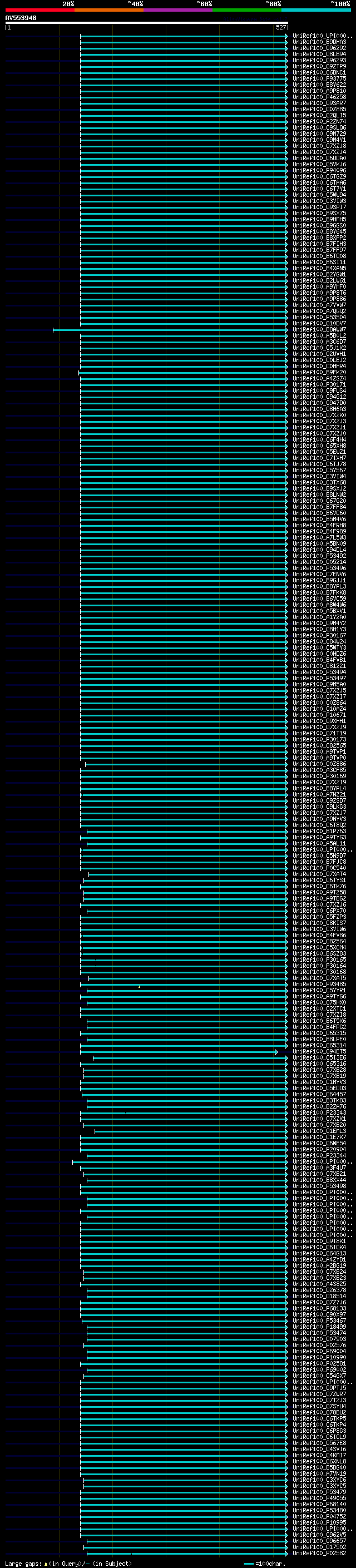Open hit UniRef100_Q96293
The image size is (356, 1568).
pos(319,60)
